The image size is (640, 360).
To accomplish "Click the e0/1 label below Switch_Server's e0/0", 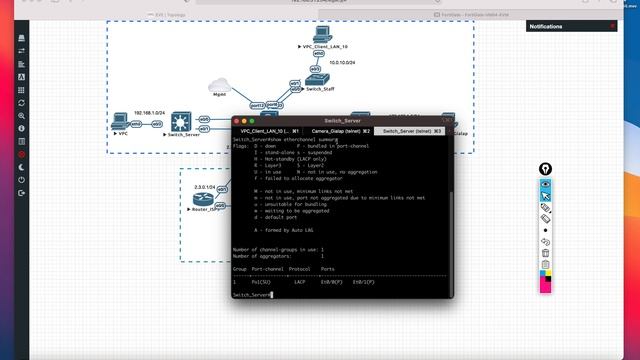I will [x=204, y=129].
